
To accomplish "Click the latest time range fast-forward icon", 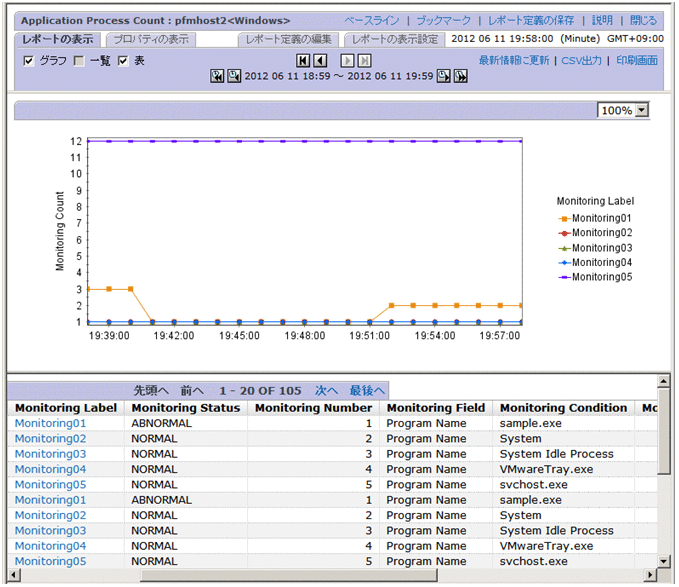I will tap(460, 77).
